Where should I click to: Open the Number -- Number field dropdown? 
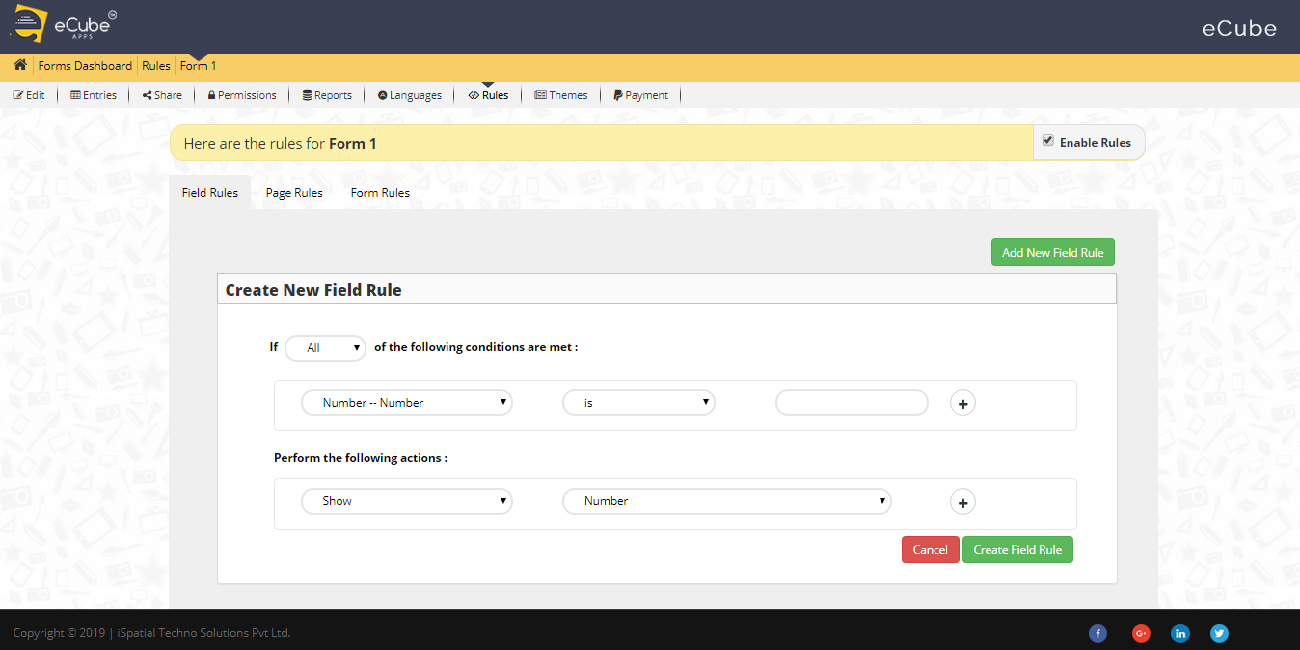407,402
